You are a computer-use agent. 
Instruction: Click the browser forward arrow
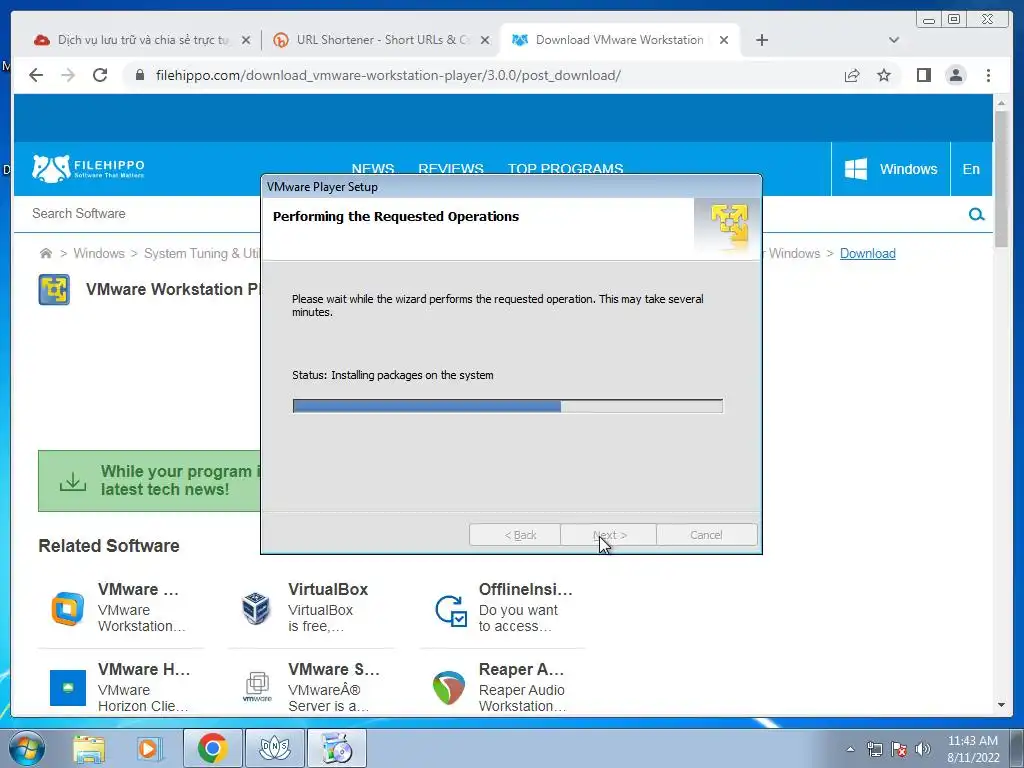pos(68,75)
